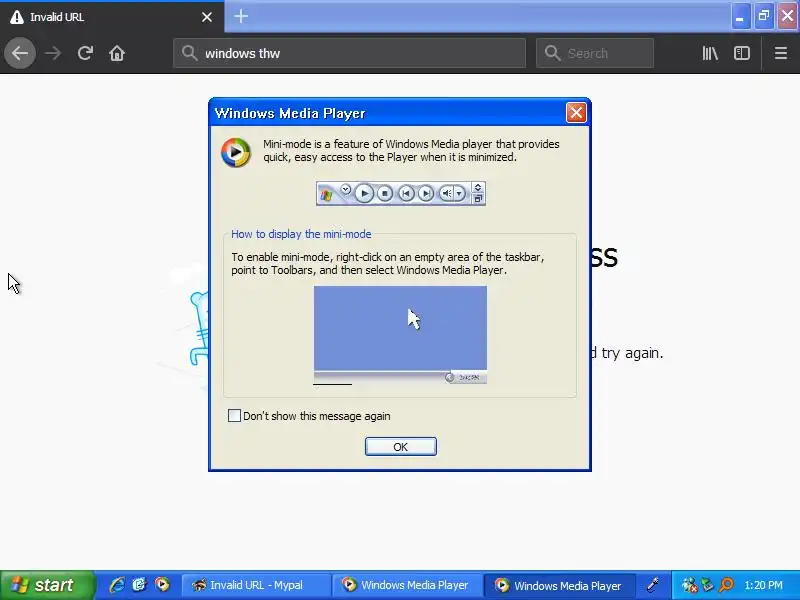Screen dimensions: 800x600
Task: Click the browser forward arrow
Action: tap(53, 53)
